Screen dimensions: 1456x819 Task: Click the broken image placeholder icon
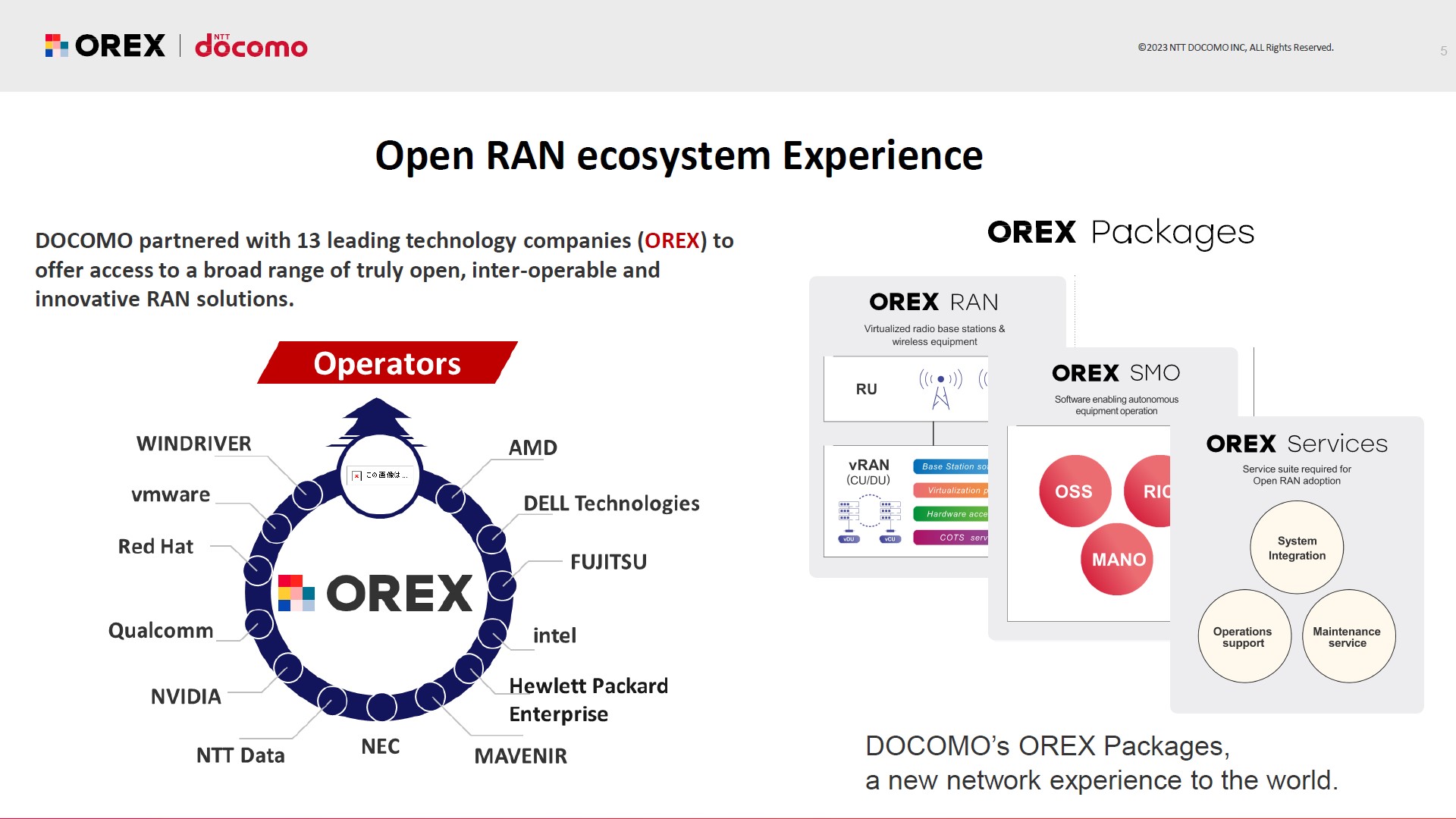356,475
